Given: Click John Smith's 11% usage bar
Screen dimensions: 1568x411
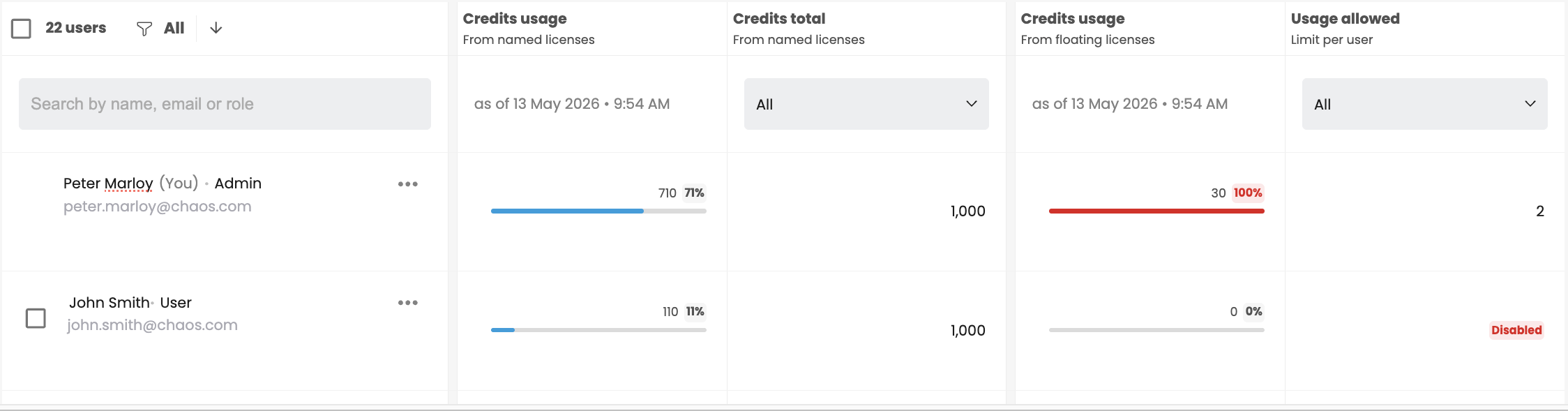Looking at the screenshot, I should (598, 330).
